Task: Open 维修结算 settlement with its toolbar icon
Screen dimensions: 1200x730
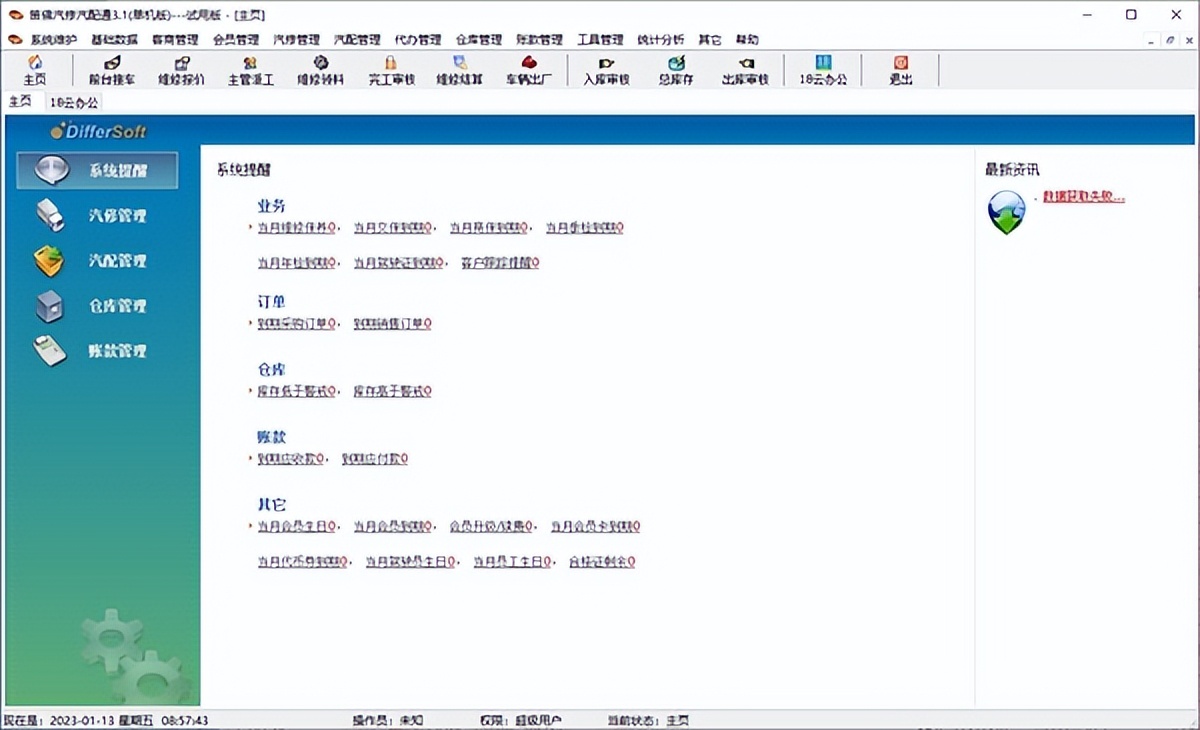Action: click(x=458, y=70)
